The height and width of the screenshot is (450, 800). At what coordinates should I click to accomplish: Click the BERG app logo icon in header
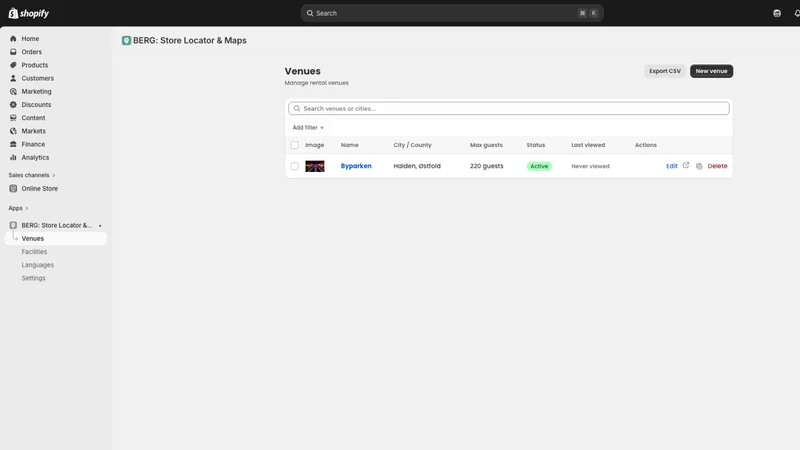click(126, 41)
